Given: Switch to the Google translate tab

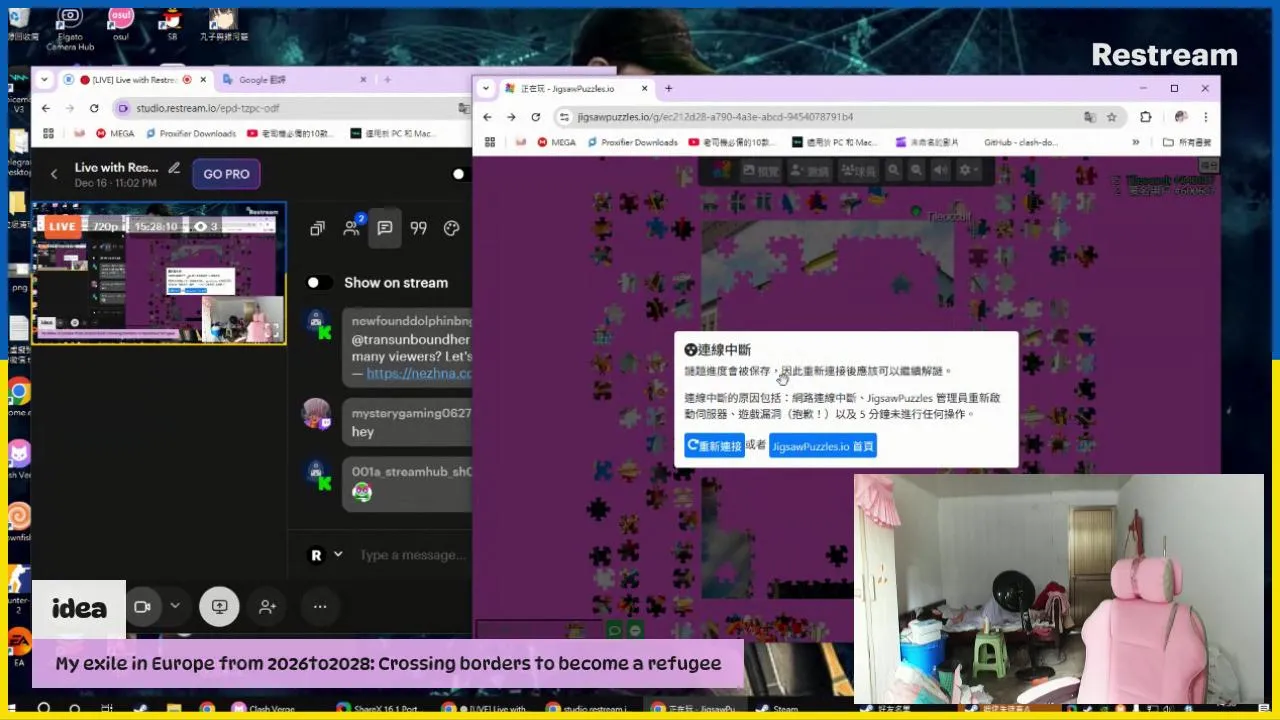Looking at the screenshot, I should [x=289, y=80].
